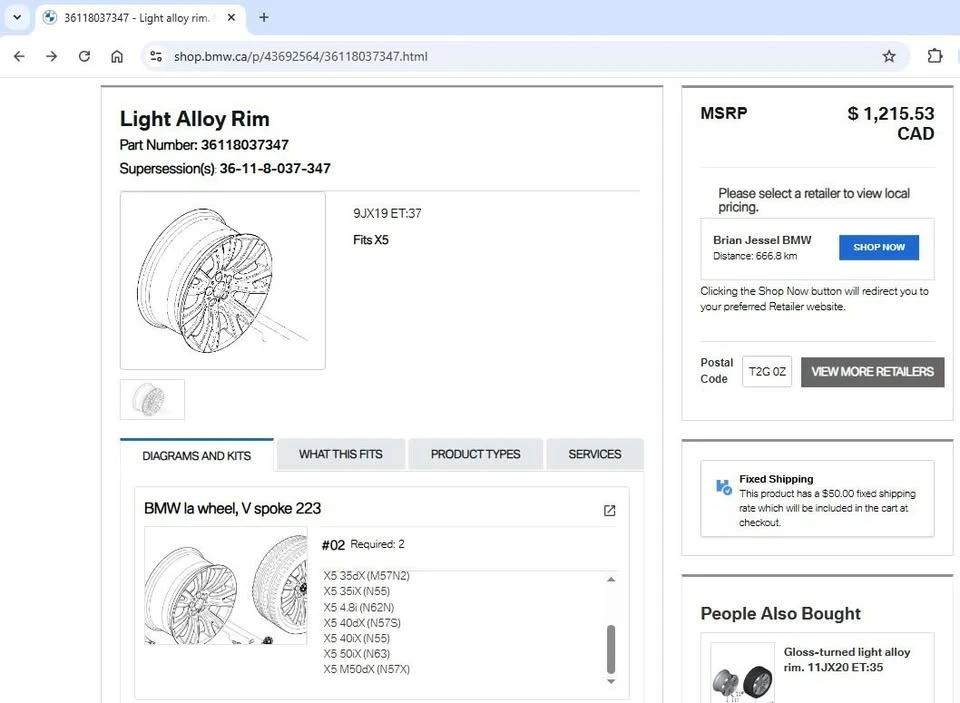Bookmark this page with the star

pos(889,56)
